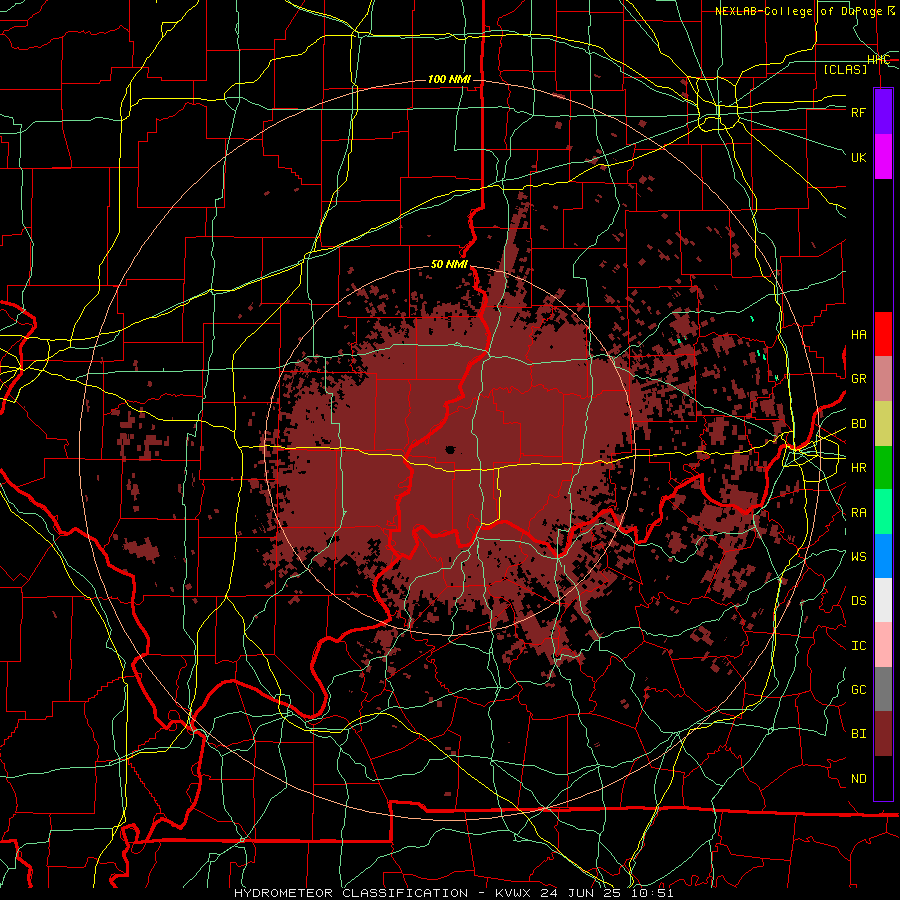This screenshot has width=900, height=900.
Task: Click the DS white legend color swatch
Action: [883, 601]
